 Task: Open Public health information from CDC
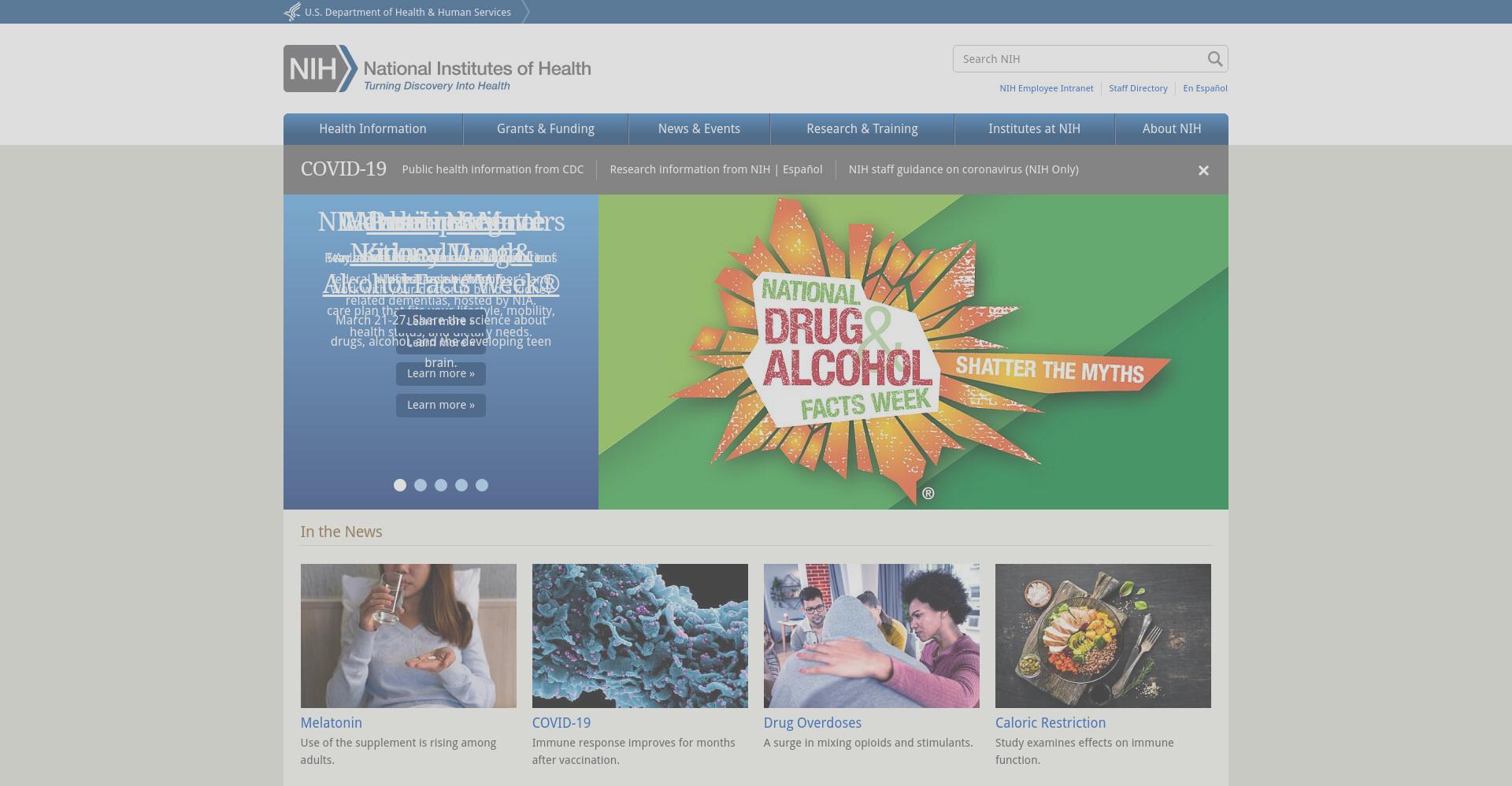tap(493, 169)
